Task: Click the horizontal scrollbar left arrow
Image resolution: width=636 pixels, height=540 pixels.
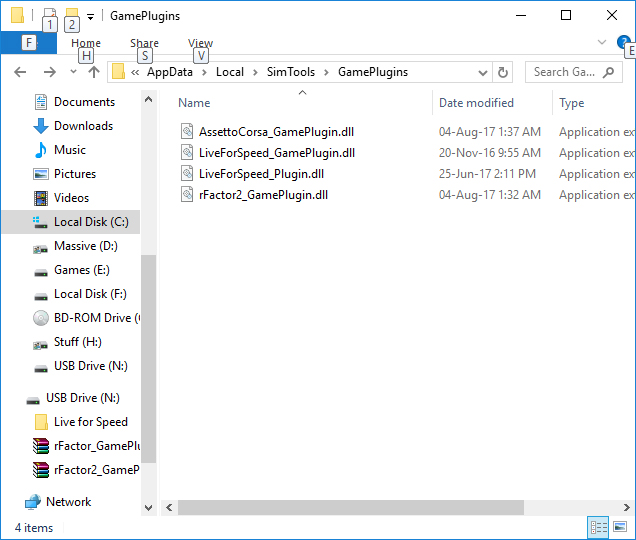Action: point(169,508)
